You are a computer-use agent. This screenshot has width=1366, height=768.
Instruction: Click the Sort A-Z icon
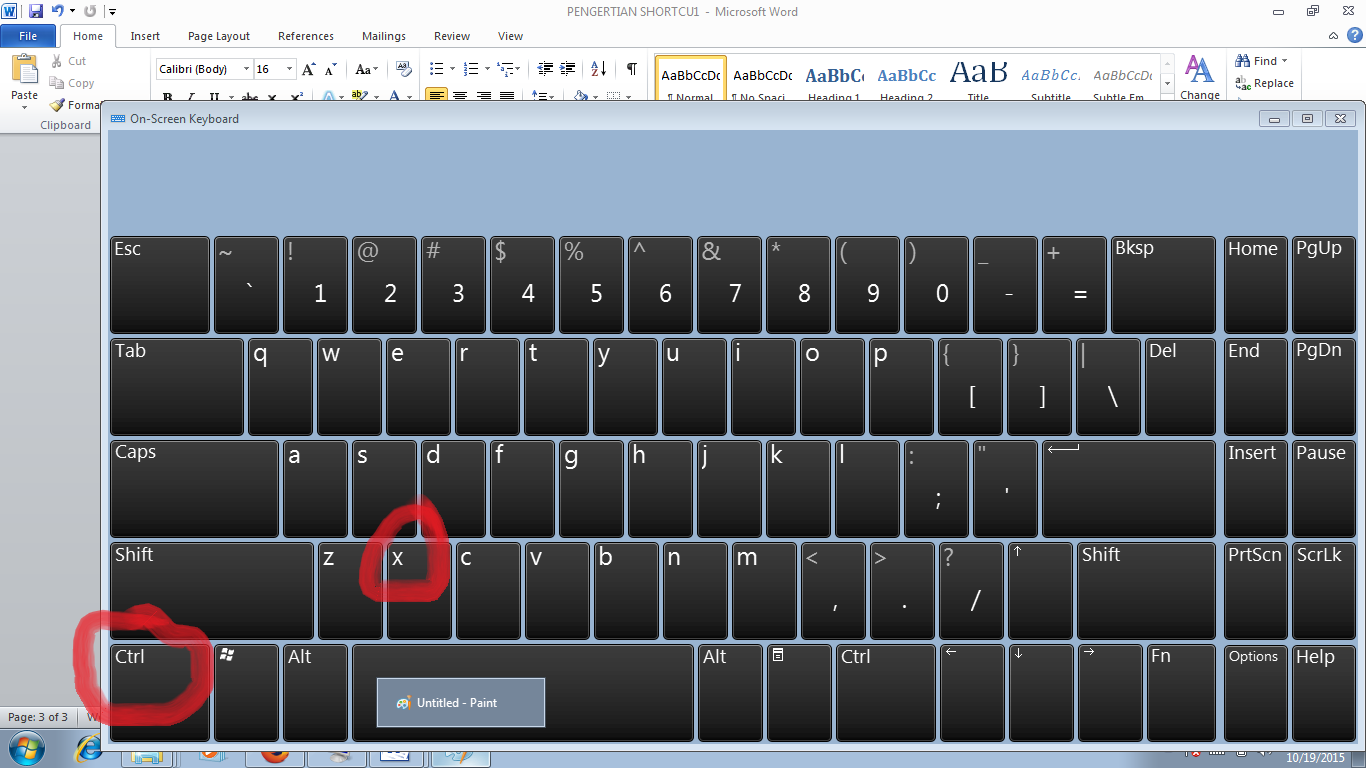point(598,69)
